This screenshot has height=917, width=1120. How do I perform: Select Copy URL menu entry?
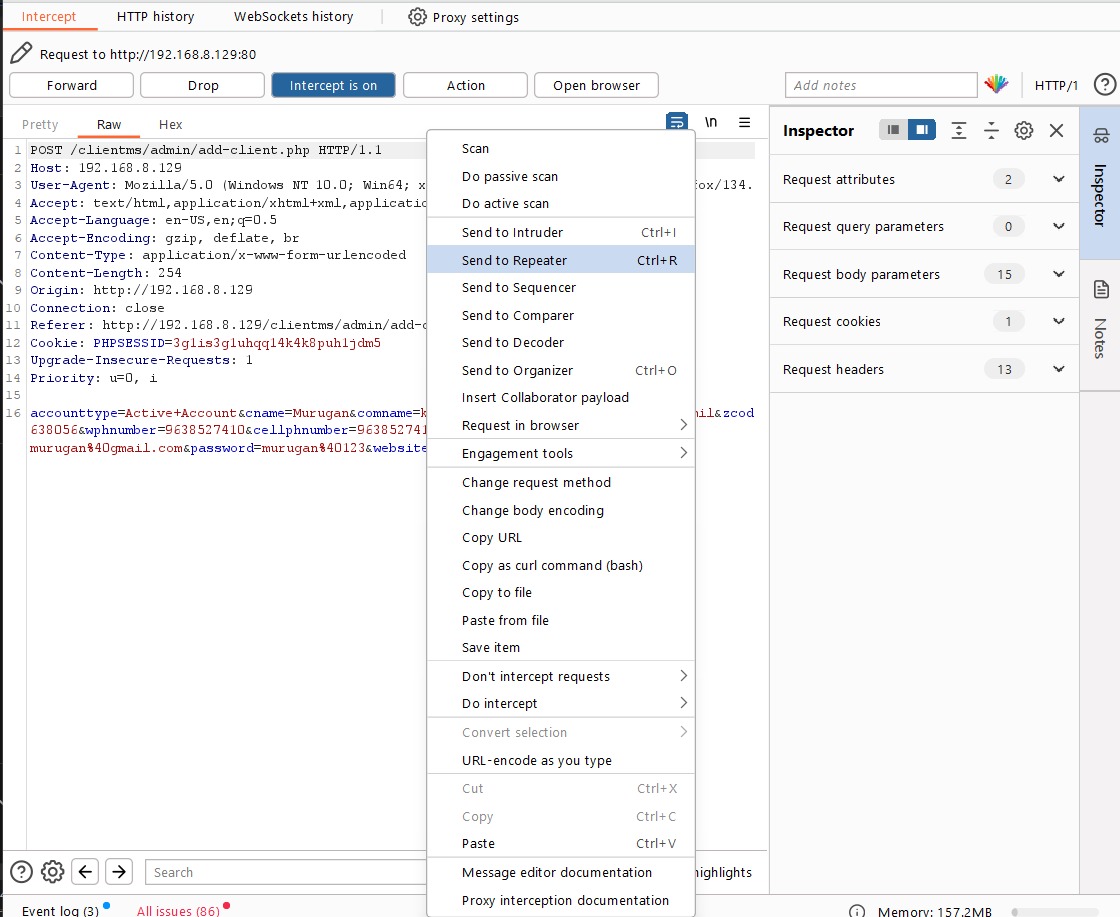pos(561,537)
